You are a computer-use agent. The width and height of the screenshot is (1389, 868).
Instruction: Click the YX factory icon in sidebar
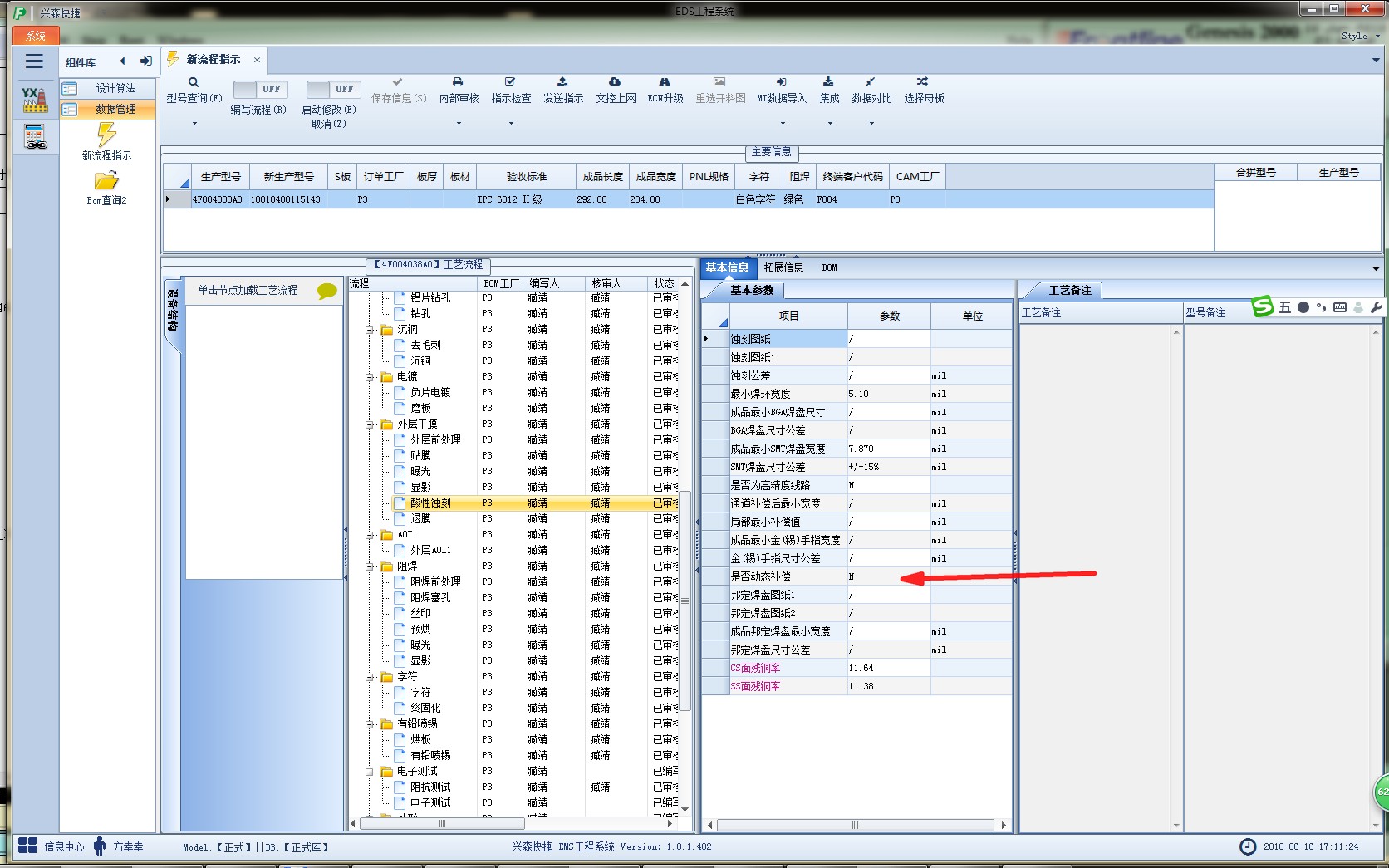35,100
